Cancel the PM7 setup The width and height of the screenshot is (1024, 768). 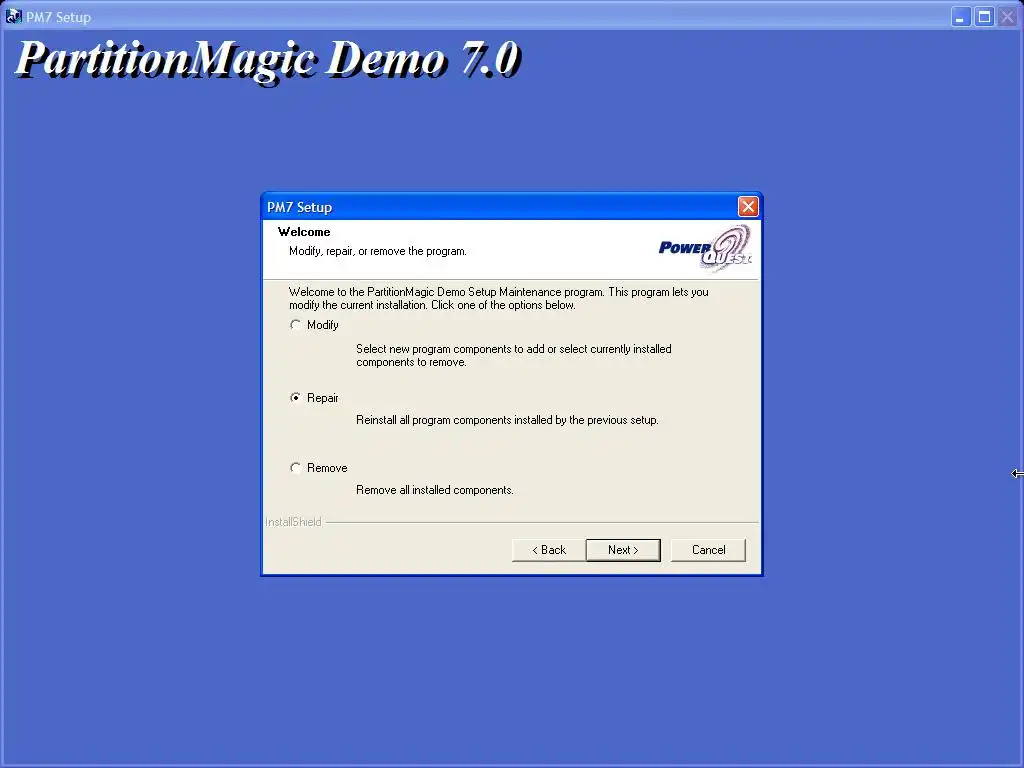(x=708, y=550)
